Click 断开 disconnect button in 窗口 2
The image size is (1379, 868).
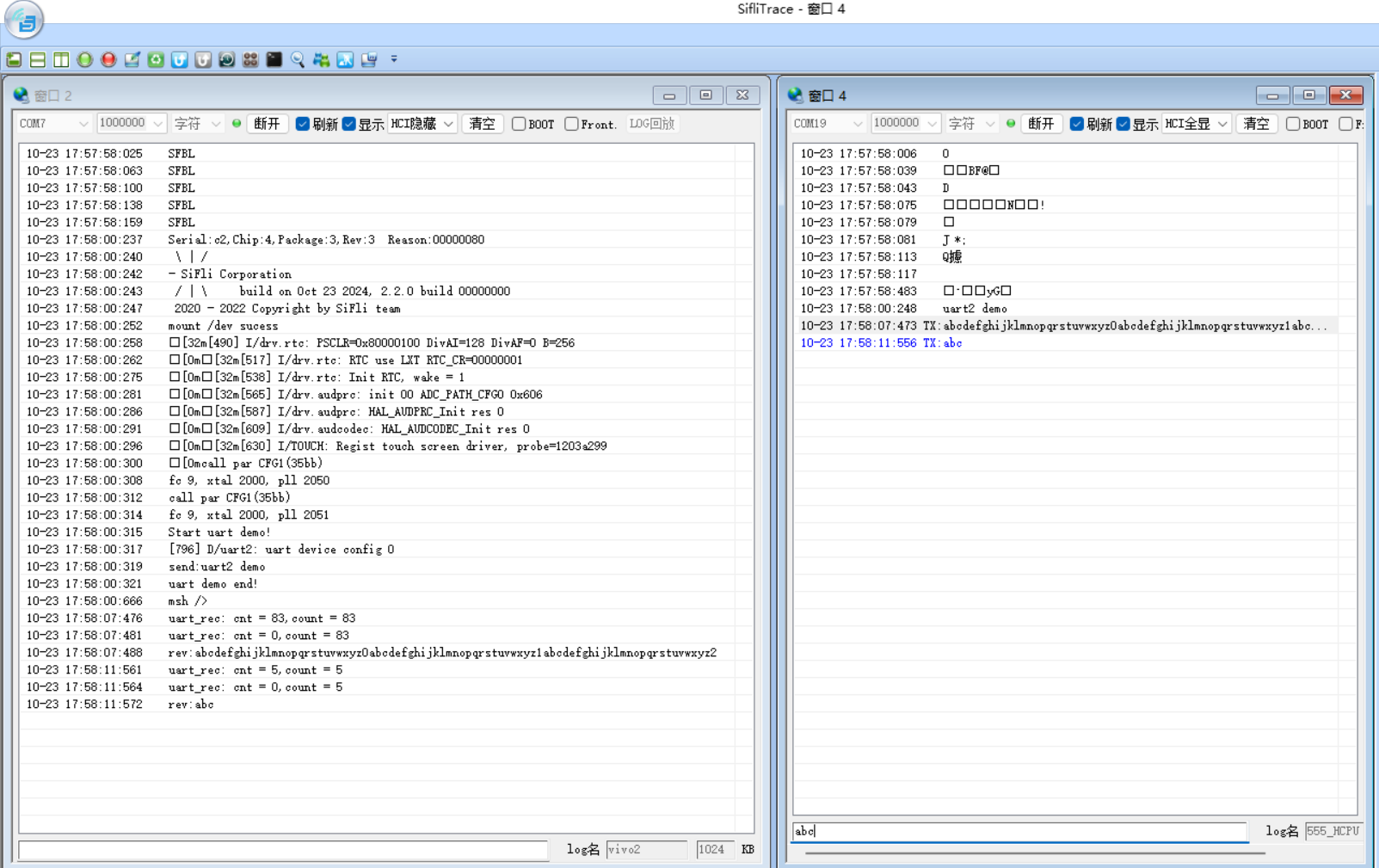click(268, 124)
